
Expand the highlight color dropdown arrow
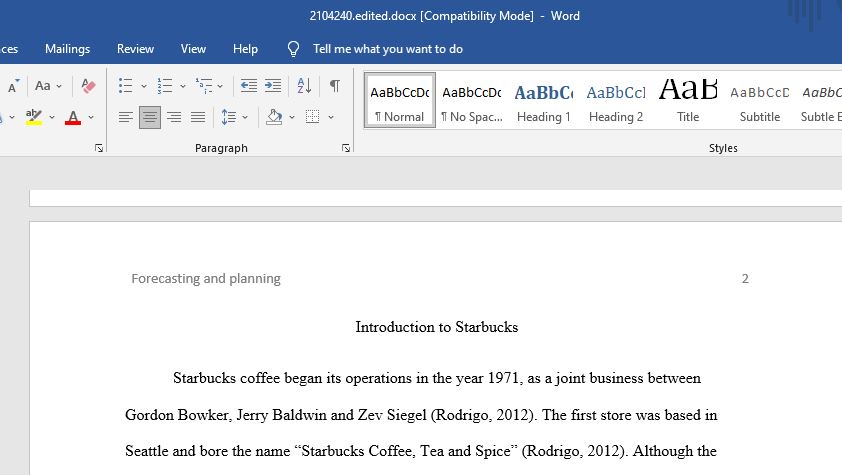point(52,117)
